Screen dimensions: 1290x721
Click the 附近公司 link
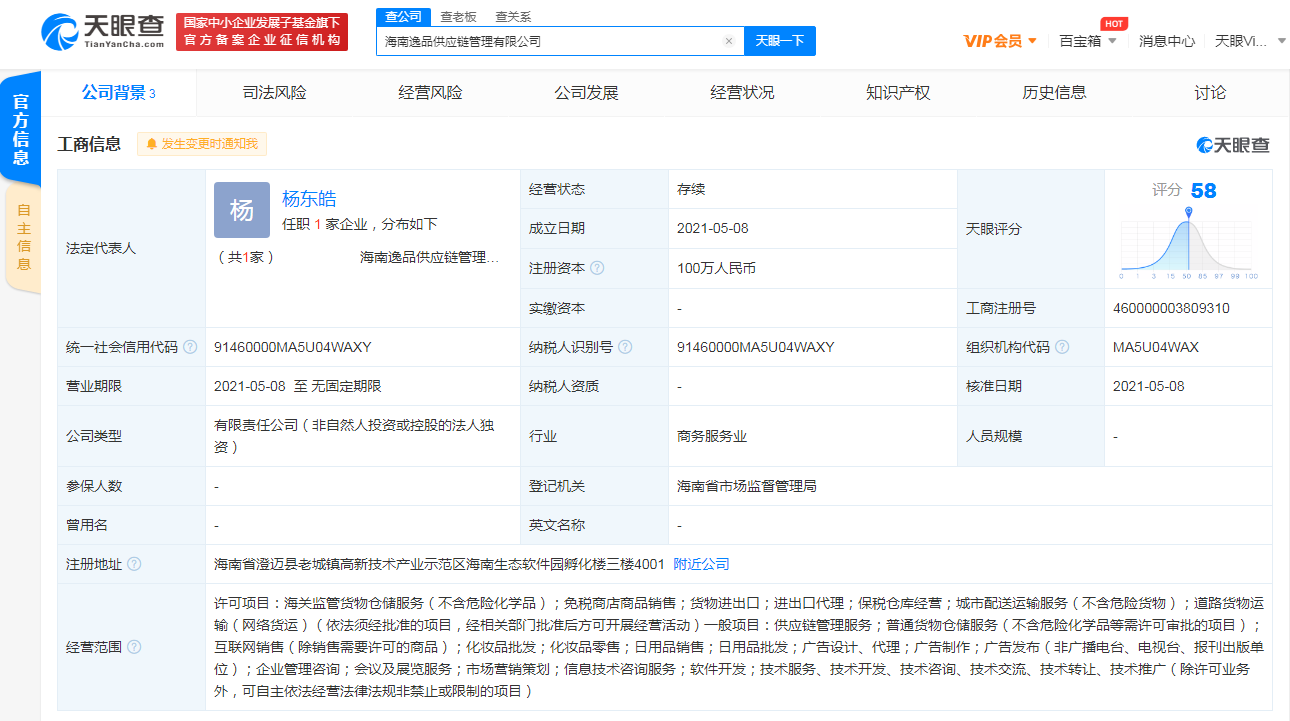click(702, 564)
